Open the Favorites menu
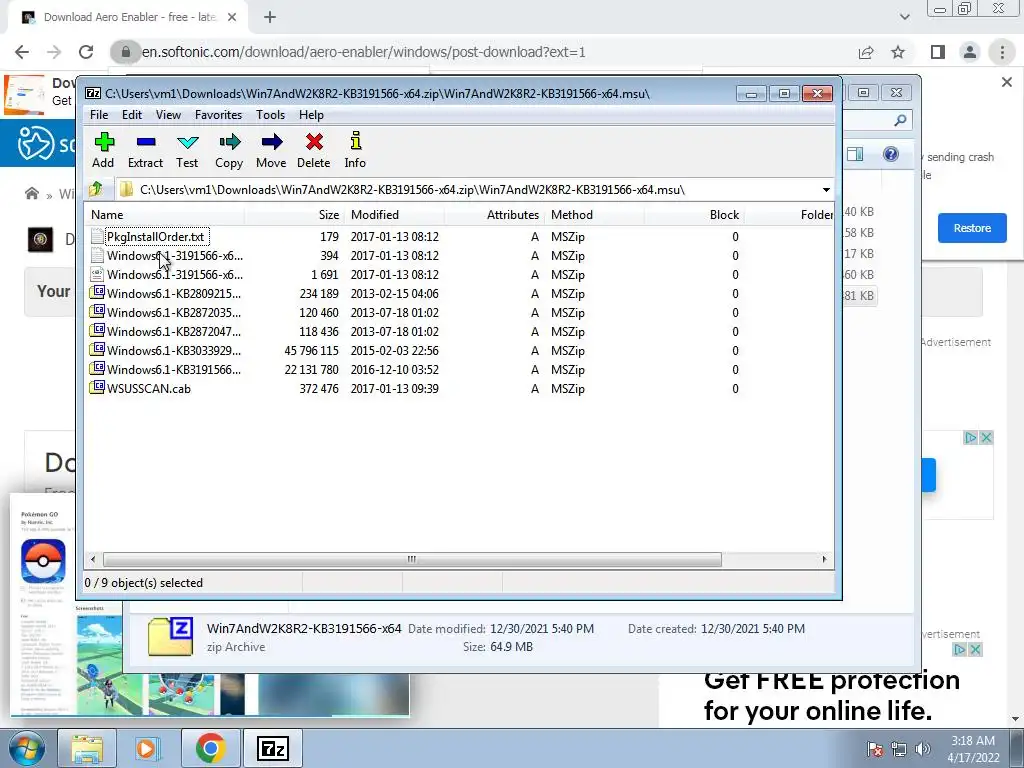1024x768 pixels. point(218,115)
